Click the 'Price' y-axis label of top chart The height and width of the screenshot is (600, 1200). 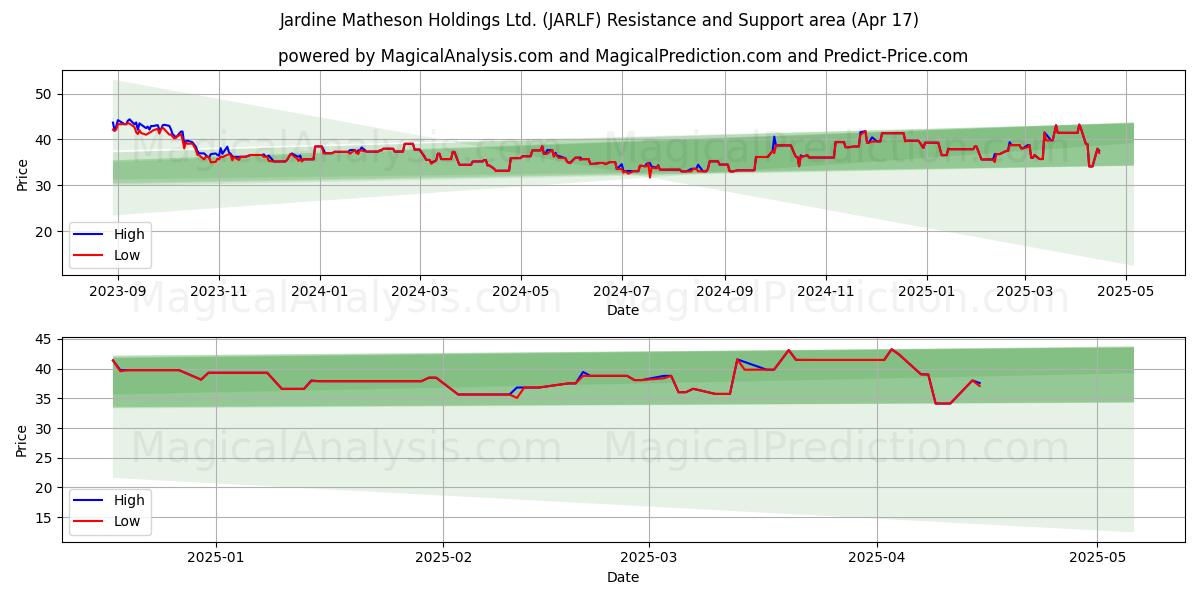click(x=22, y=175)
